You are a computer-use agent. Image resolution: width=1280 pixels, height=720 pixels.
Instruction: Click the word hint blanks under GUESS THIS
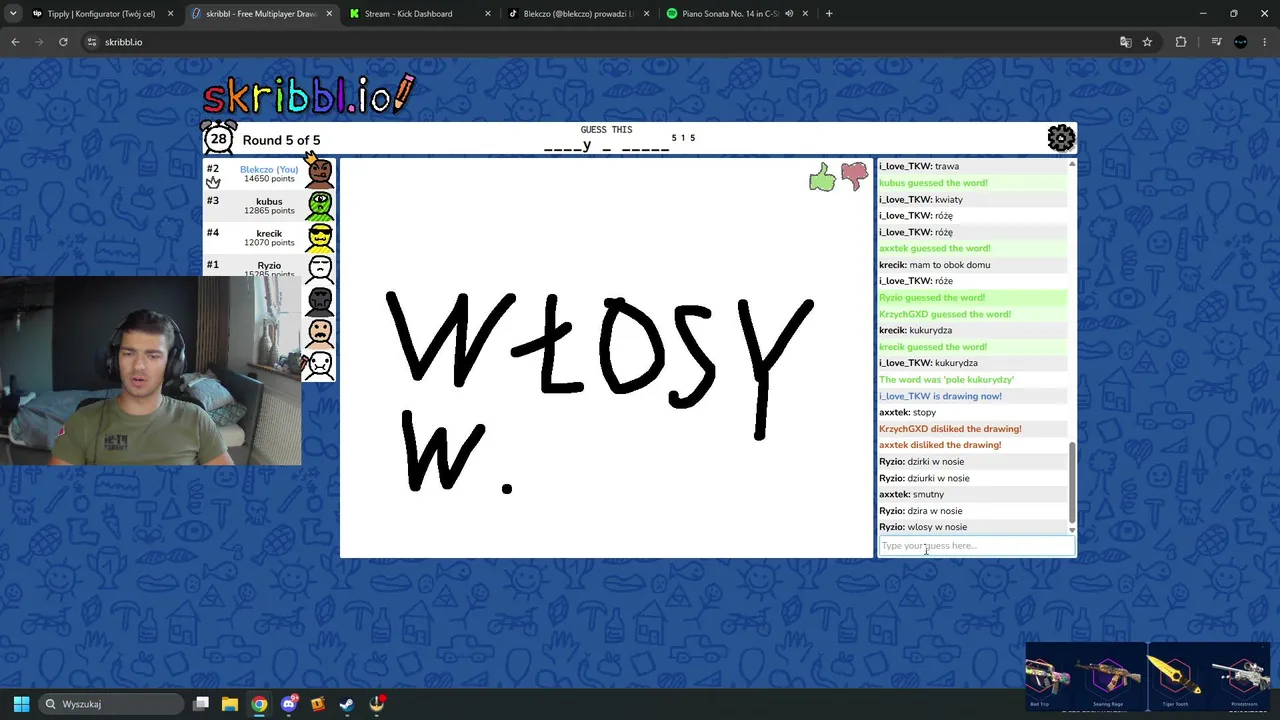pos(607,146)
